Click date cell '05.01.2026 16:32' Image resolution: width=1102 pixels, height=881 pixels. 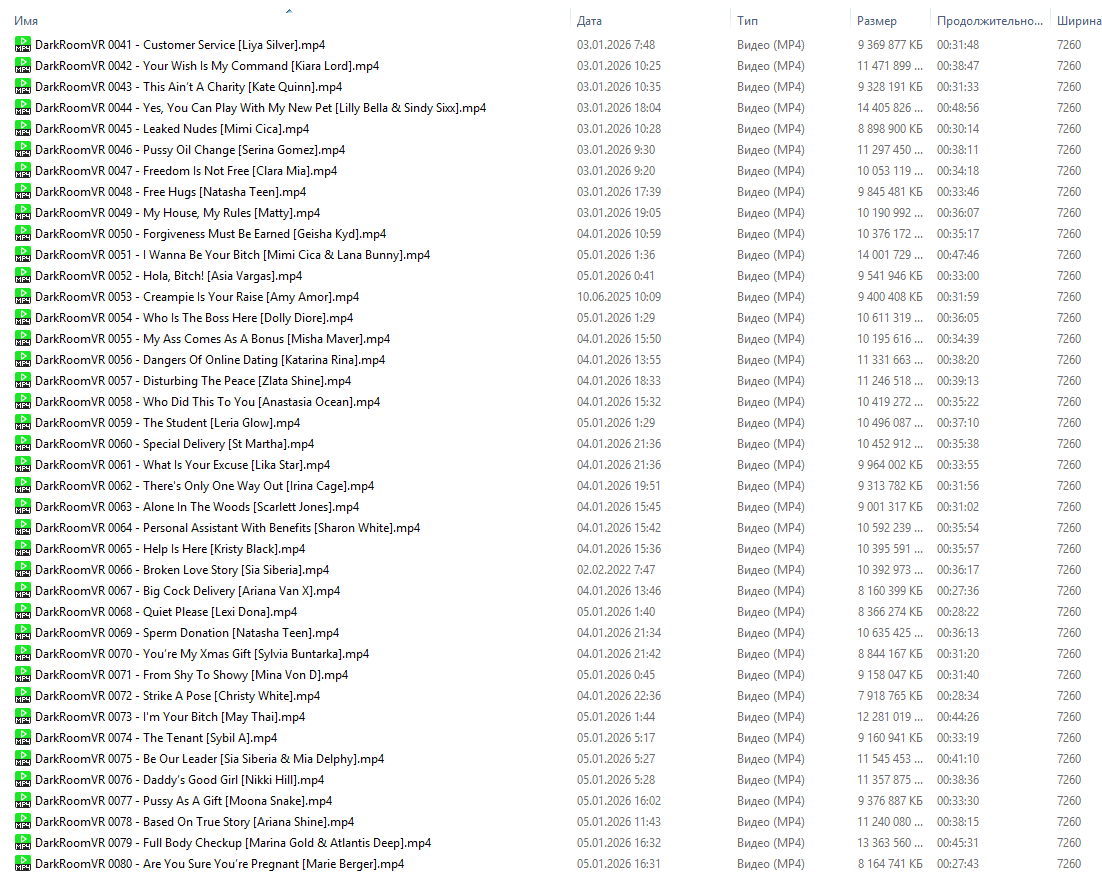tap(619, 843)
